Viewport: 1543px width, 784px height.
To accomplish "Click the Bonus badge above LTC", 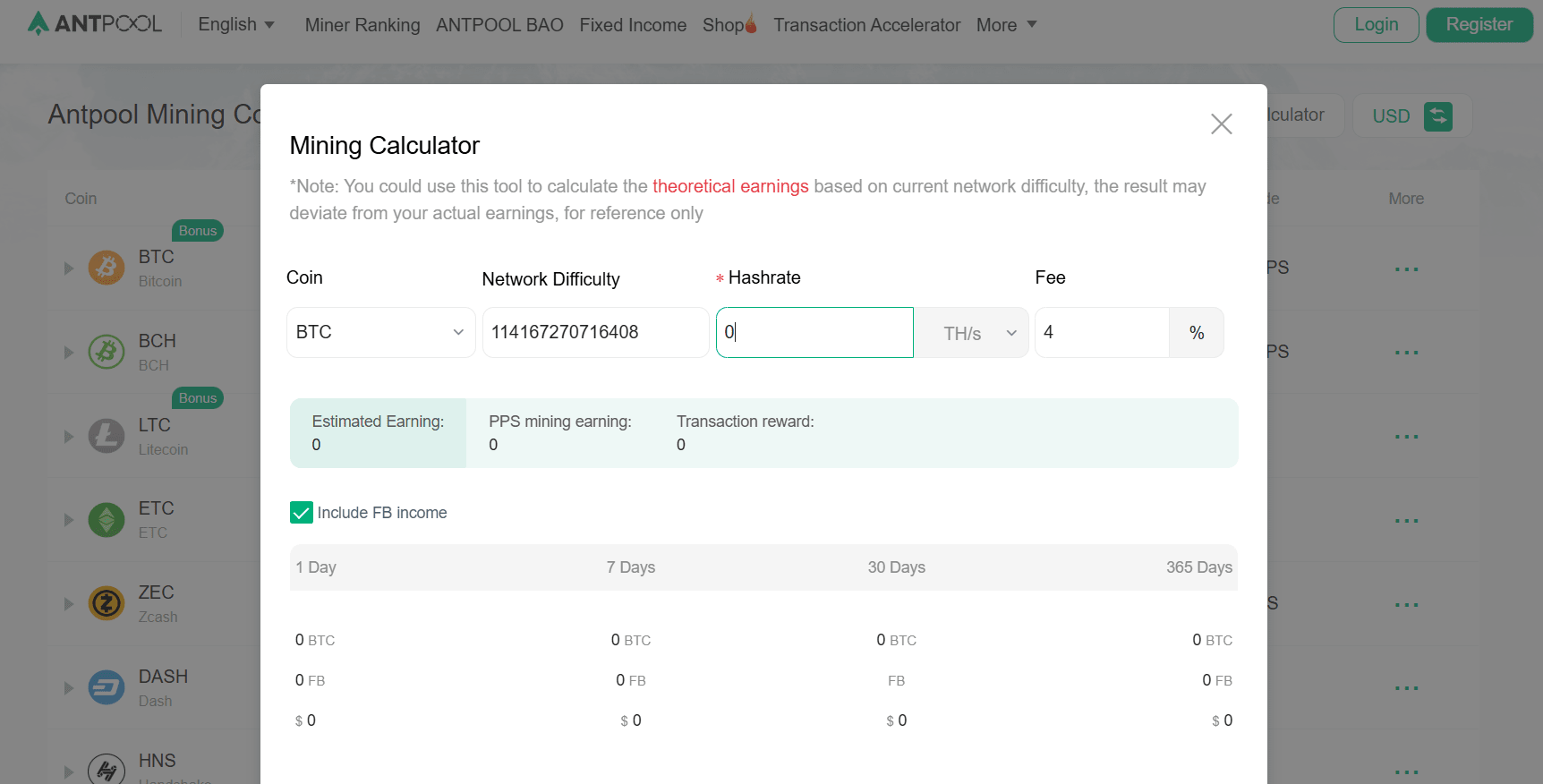I will (198, 398).
